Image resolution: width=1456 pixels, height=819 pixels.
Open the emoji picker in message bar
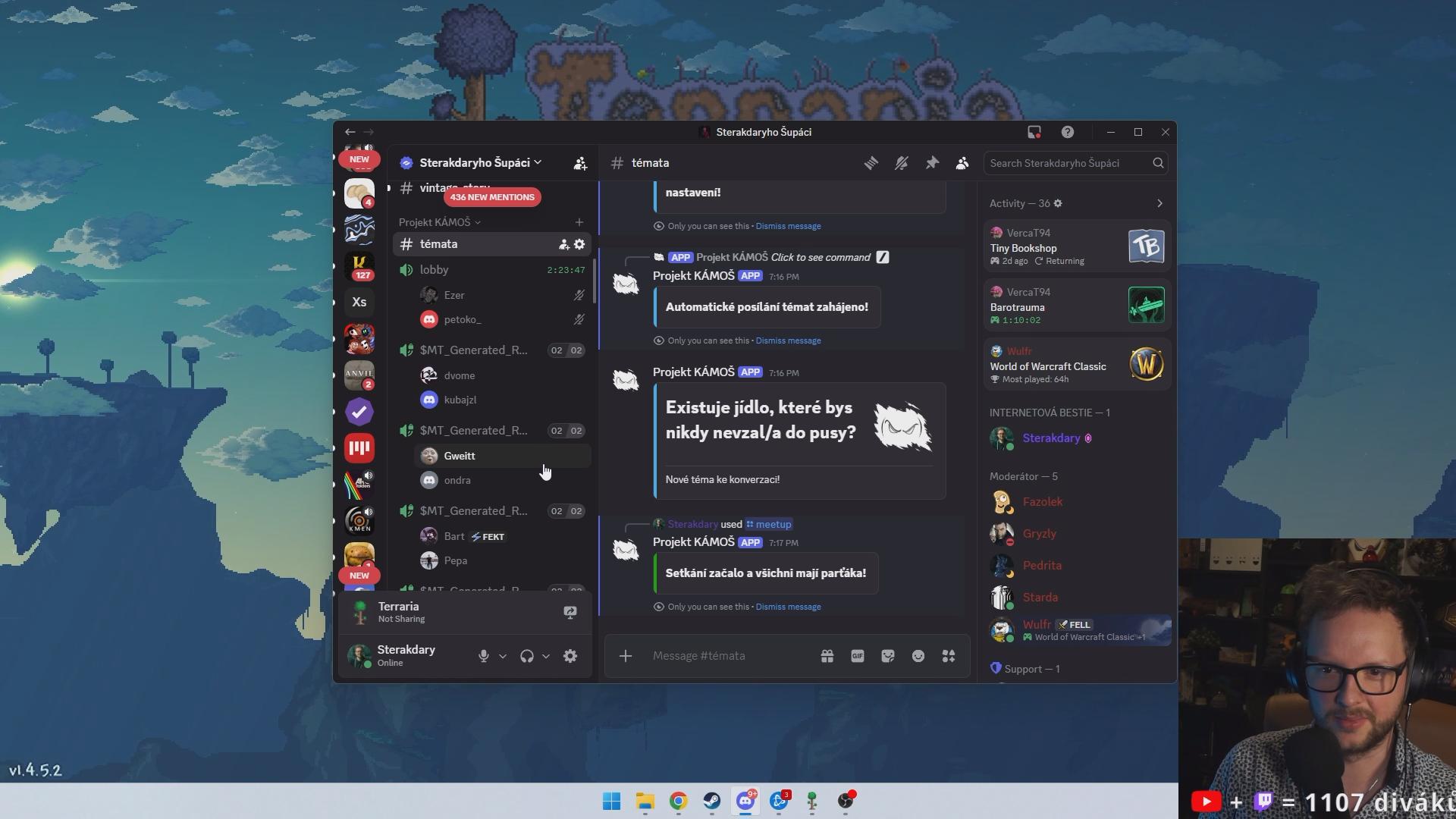[918, 656]
